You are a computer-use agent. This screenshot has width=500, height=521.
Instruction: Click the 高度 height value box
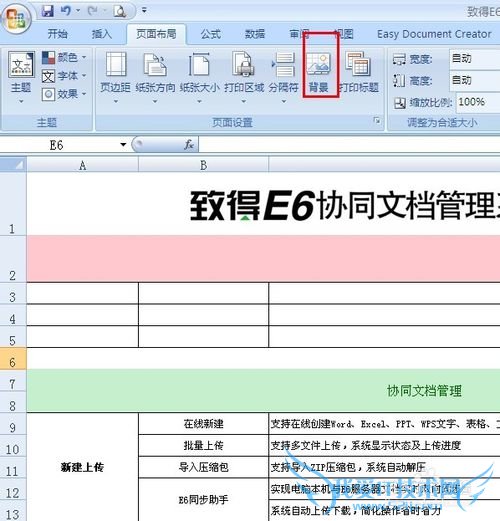tap(475, 80)
